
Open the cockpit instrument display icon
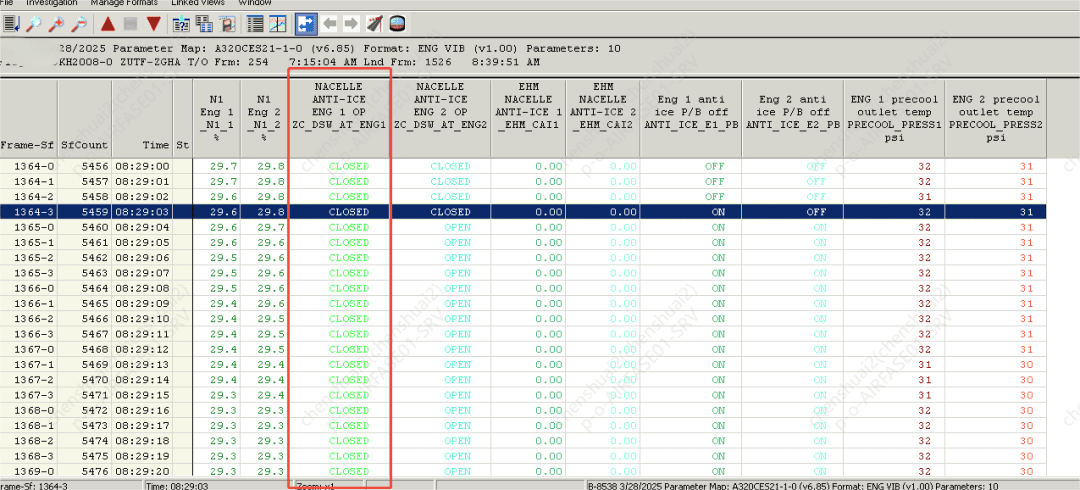coord(397,23)
